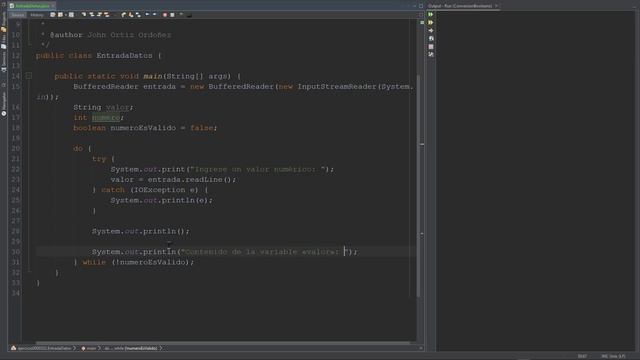Click the word numeroEsValido on line 18

(x=143, y=128)
